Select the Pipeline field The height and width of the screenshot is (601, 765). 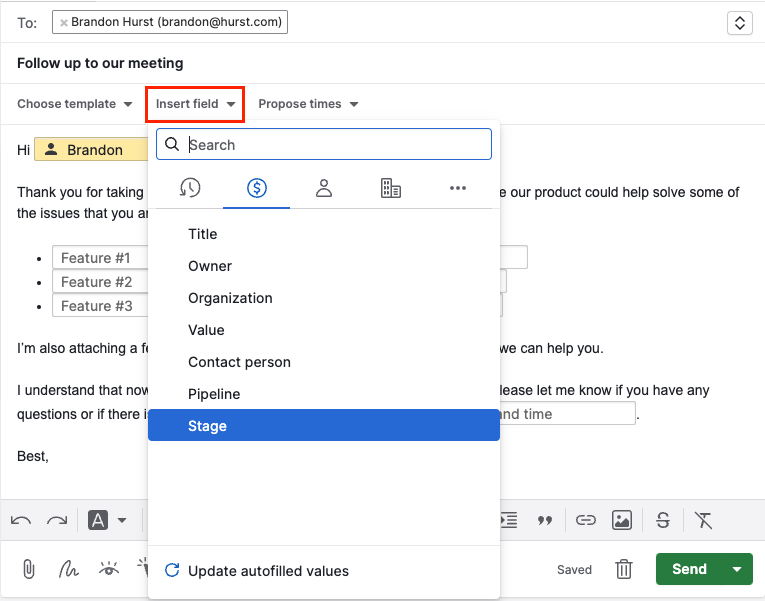[x=324, y=394]
